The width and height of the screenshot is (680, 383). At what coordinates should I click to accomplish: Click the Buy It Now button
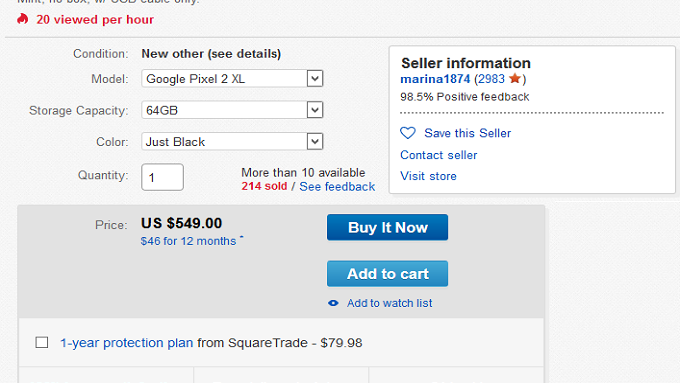tap(387, 227)
